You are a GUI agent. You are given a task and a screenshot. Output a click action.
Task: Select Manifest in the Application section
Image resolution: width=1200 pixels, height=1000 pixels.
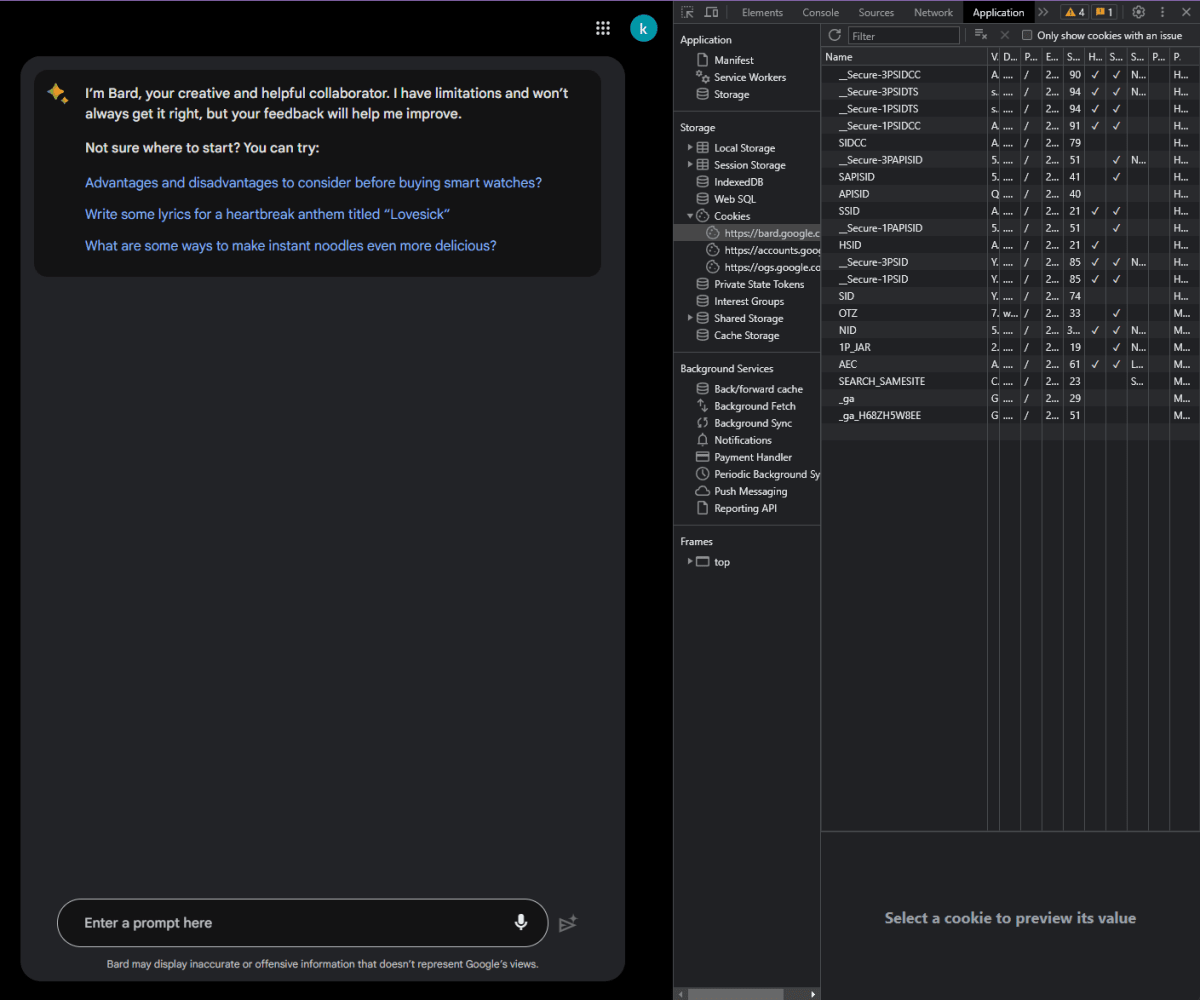click(734, 60)
